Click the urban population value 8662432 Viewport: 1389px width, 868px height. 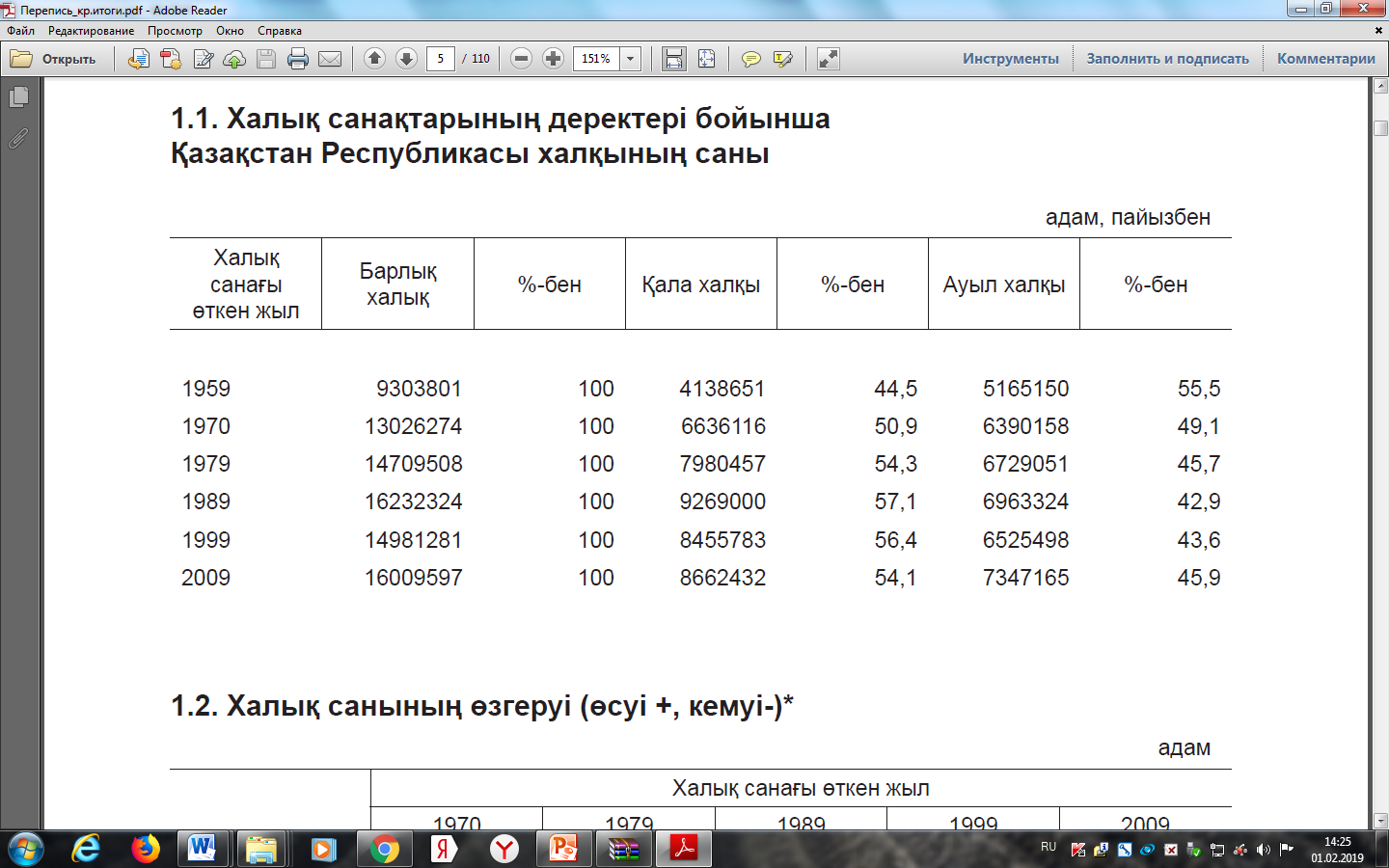(x=722, y=578)
